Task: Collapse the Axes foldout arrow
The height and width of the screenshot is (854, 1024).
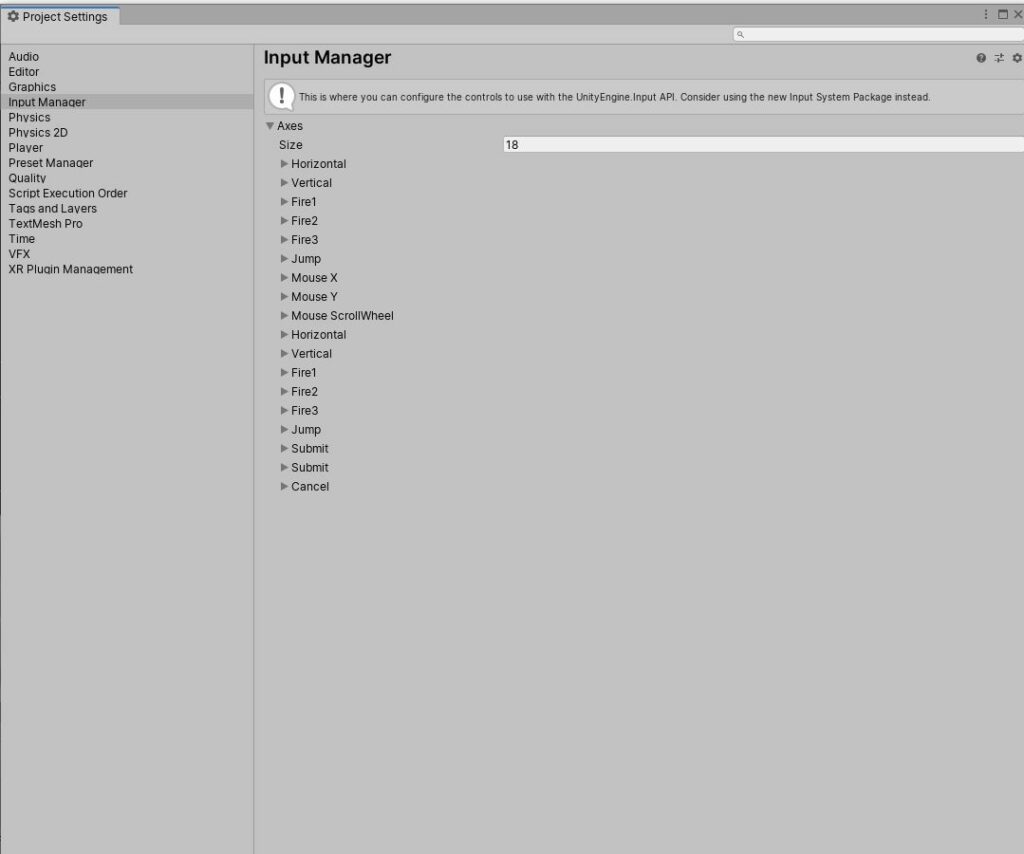Action: [270, 126]
